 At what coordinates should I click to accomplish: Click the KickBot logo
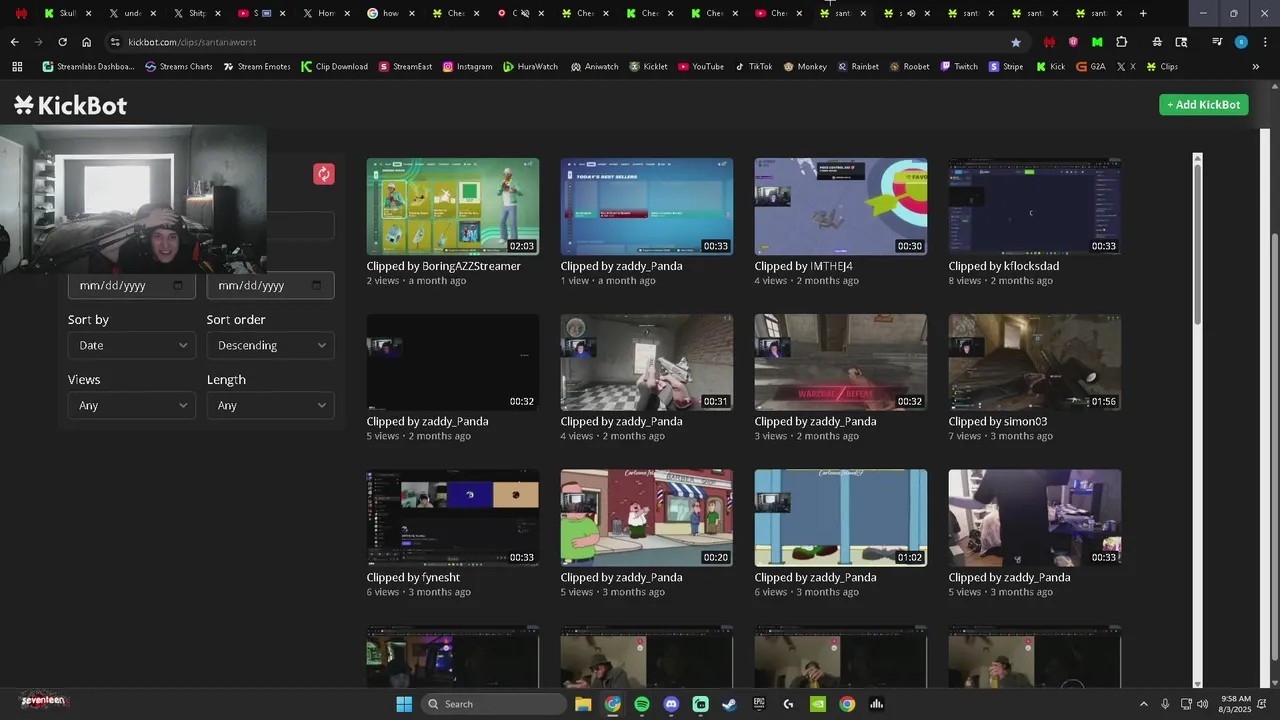[70, 105]
